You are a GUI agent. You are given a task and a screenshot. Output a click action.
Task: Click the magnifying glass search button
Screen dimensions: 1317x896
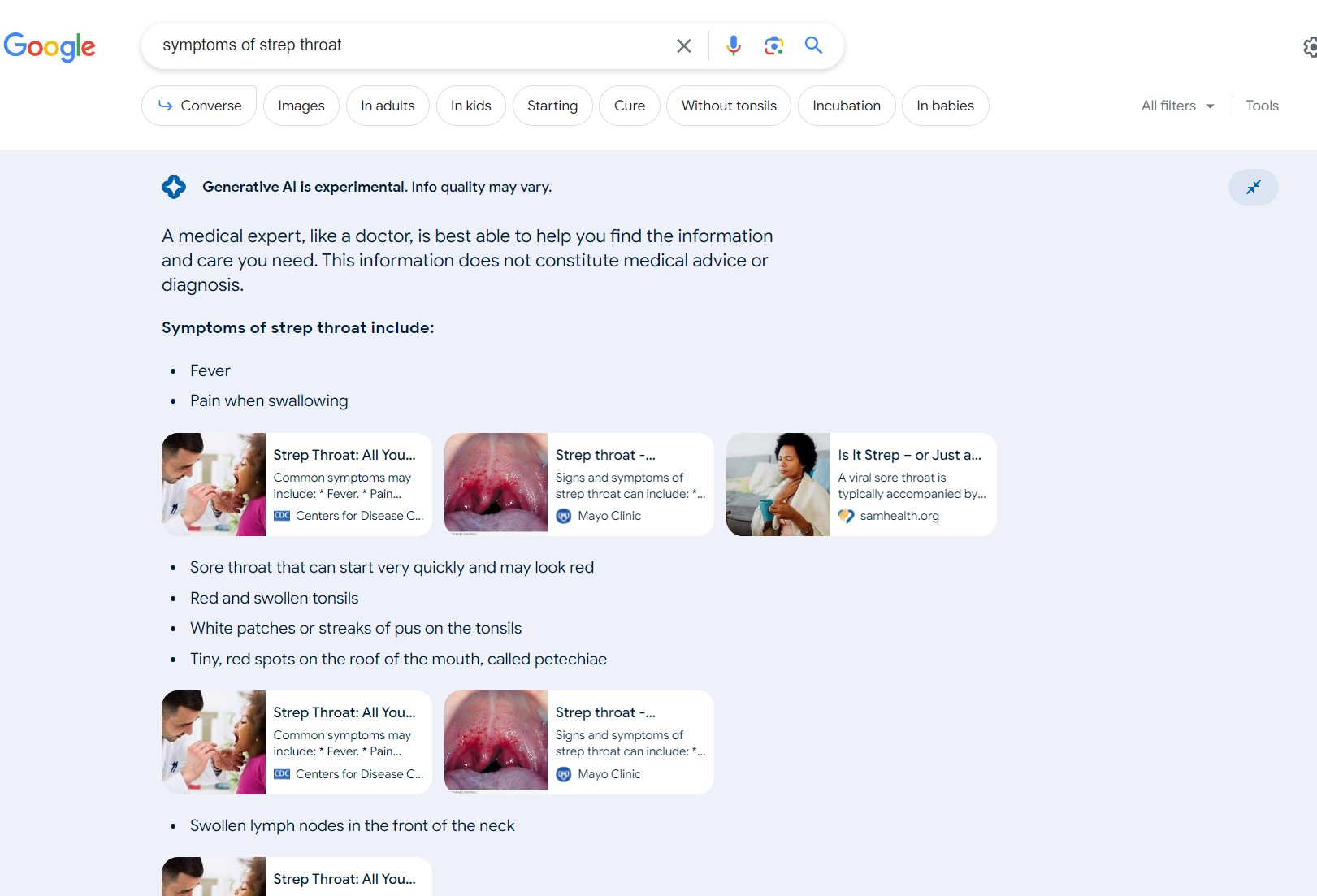point(813,45)
